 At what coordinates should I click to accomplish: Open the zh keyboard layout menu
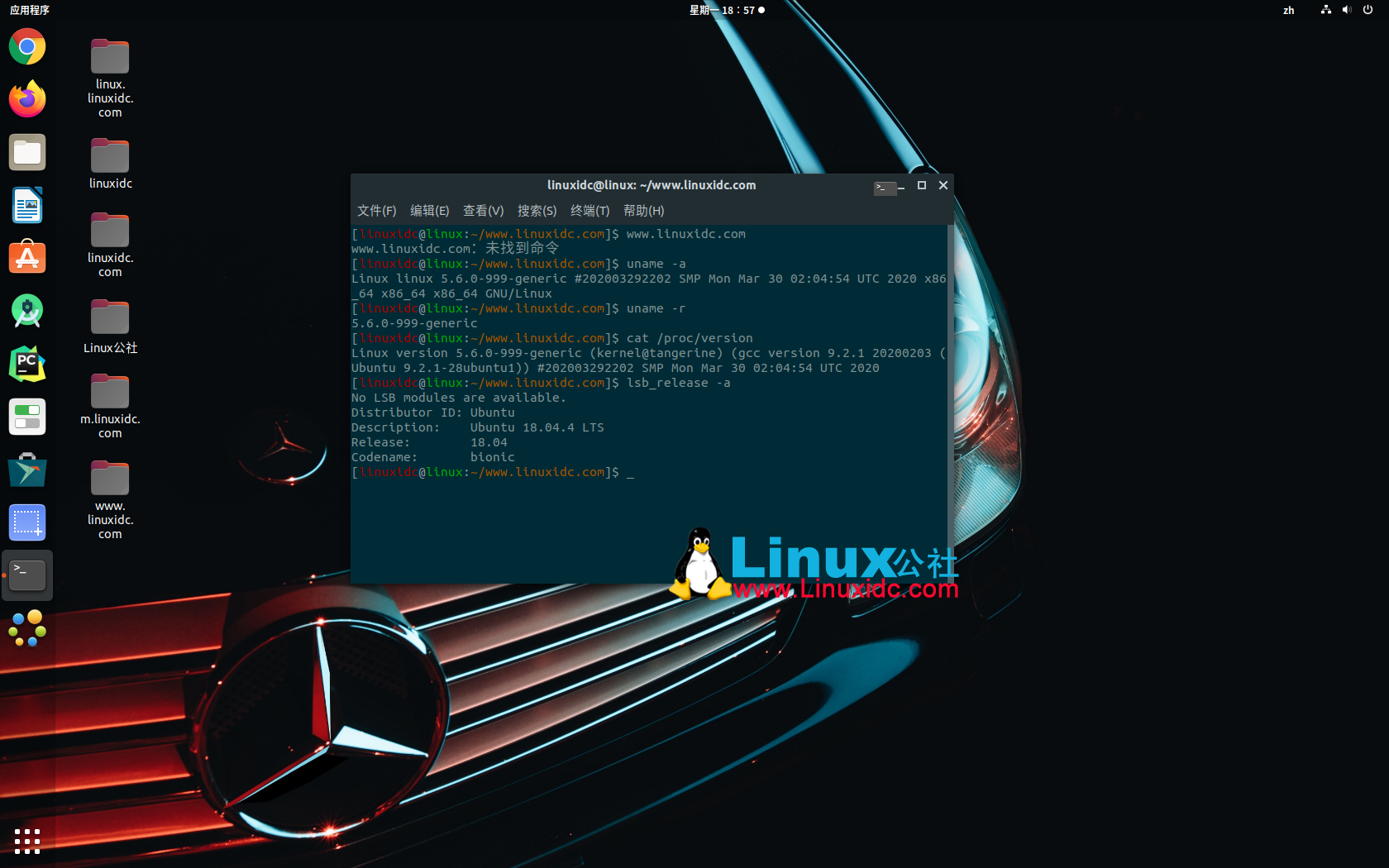click(x=1288, y=10)
